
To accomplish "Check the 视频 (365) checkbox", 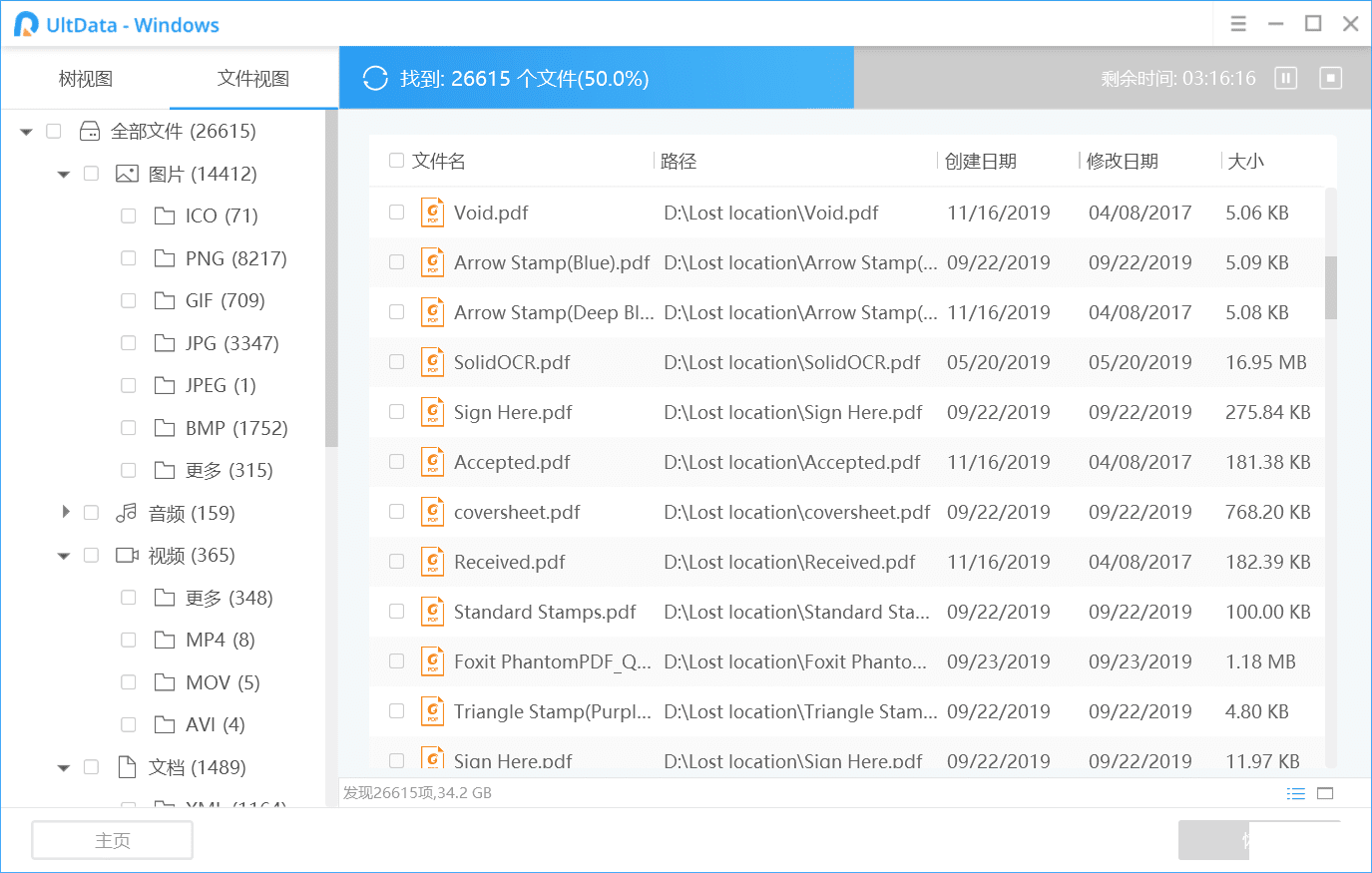I will point(91,555).
